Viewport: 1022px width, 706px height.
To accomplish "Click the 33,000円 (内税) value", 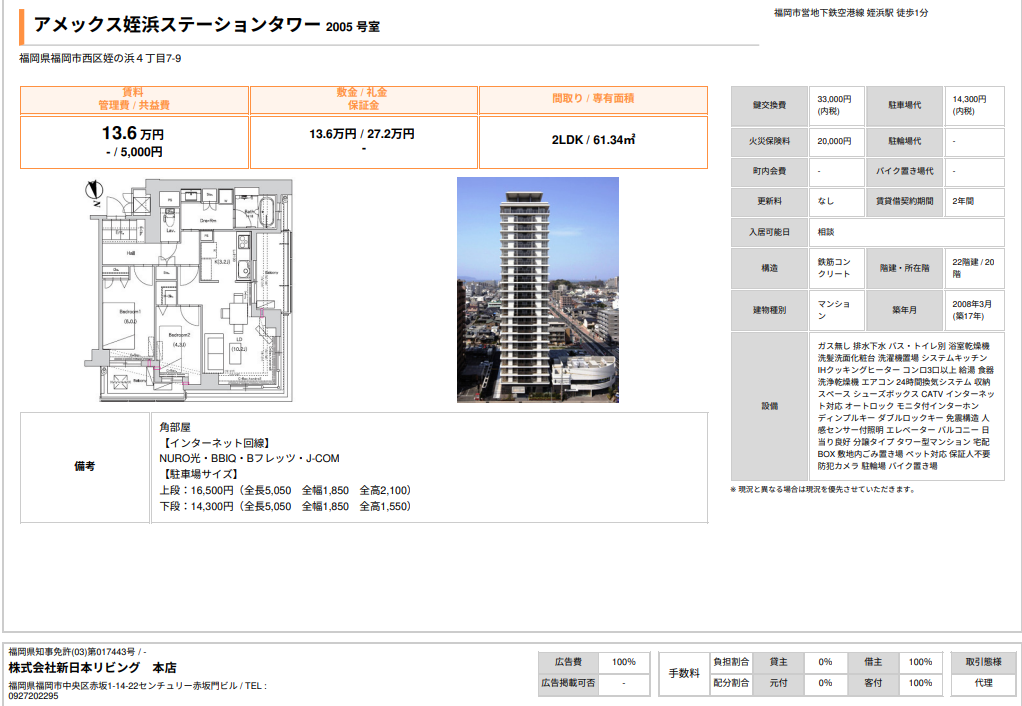I will [x=834, y=106].
